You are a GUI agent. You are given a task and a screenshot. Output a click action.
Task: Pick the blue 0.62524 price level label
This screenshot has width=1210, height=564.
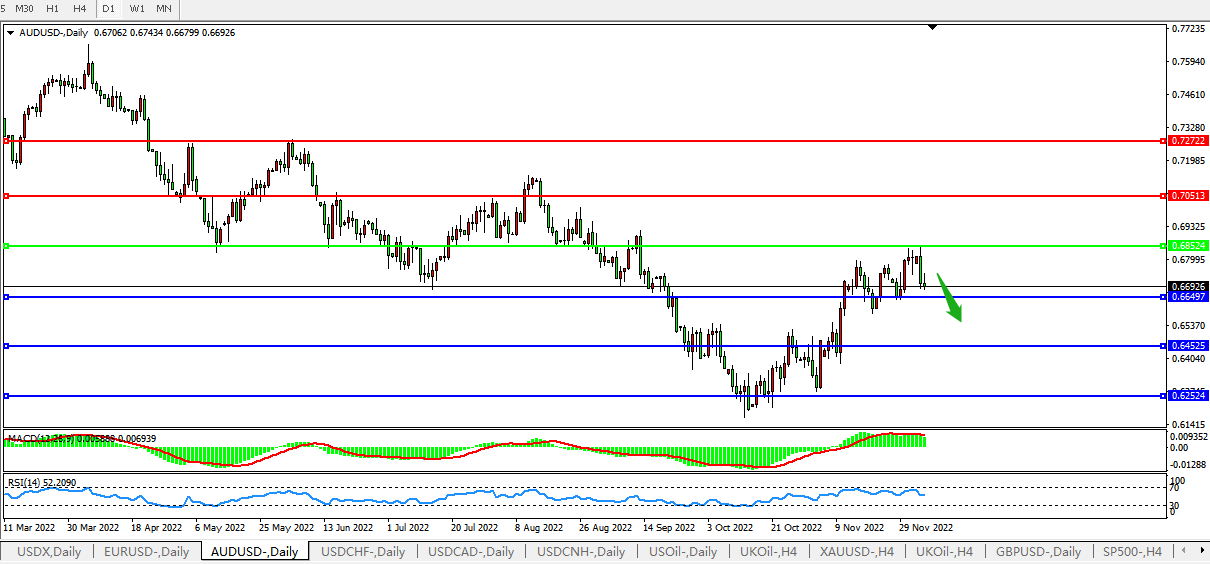(1188, 396)
